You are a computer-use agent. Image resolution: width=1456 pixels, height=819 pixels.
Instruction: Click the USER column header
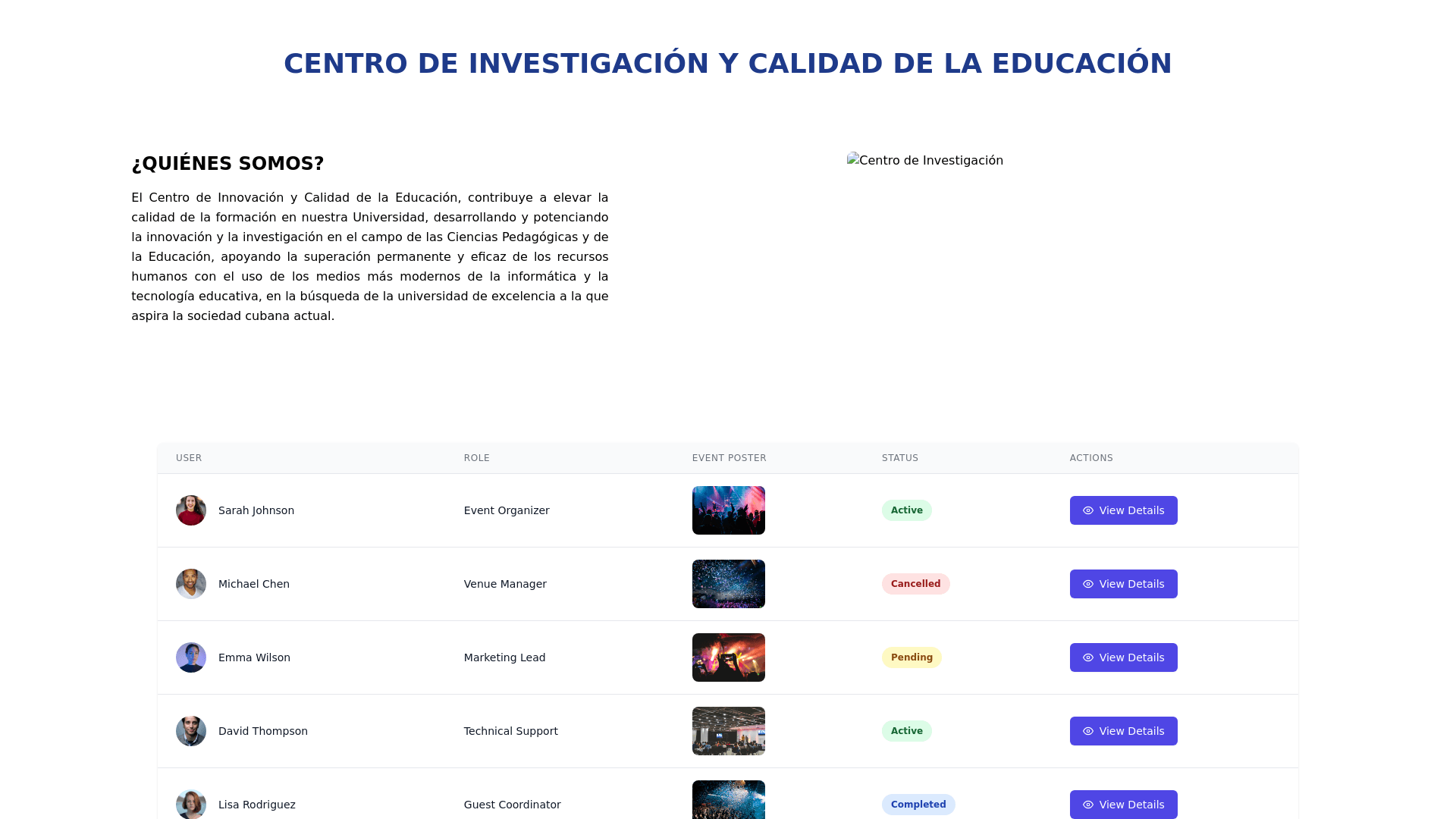pos(189,458)
